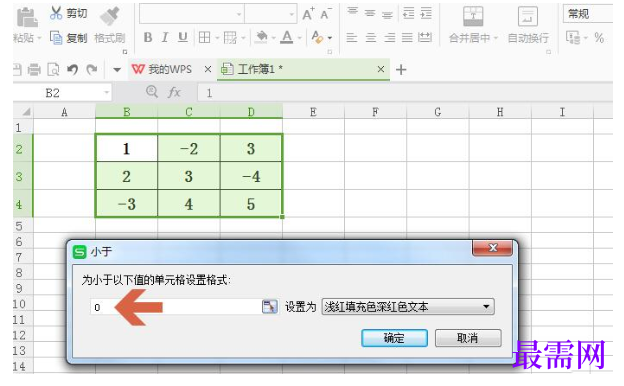Click the Print icon in quick toolbar
Viewport: 624px width, 386px height.
coord(34,70)
